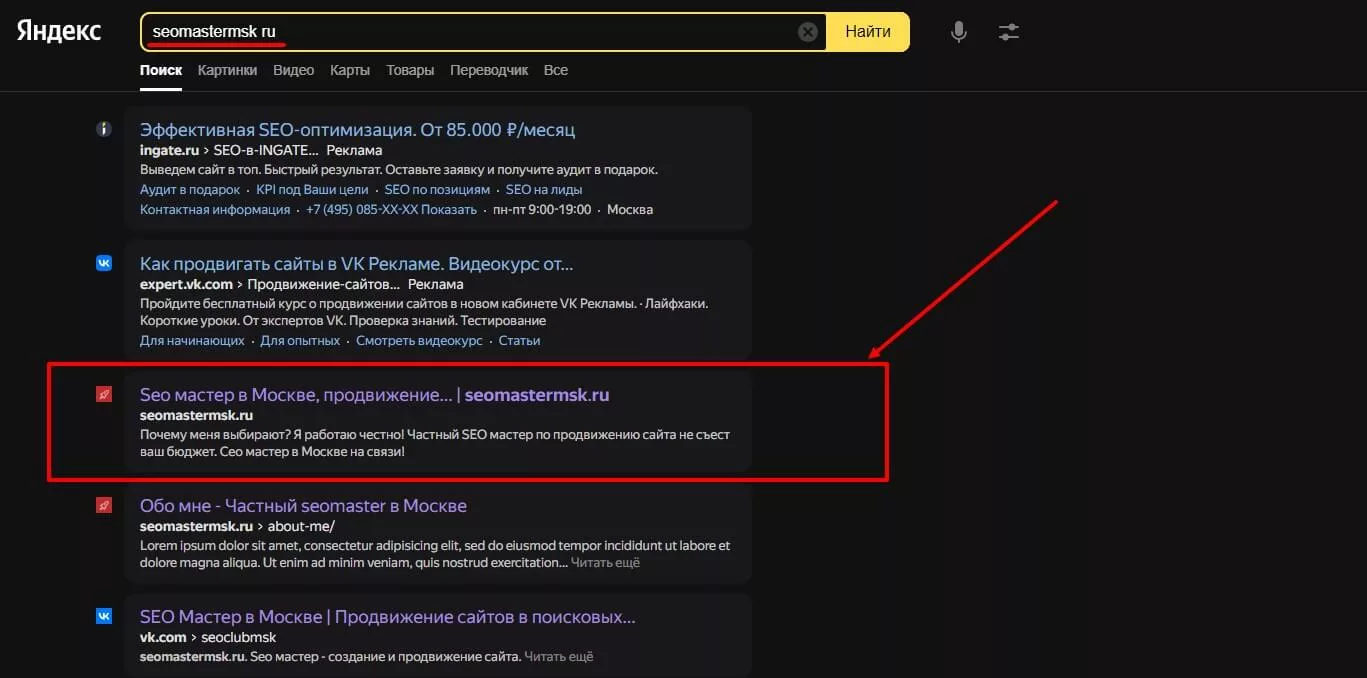Click the info icon beside the ingate.ru ad
The width and height of the screenshot is (1367, 678).
coord(103,129)
